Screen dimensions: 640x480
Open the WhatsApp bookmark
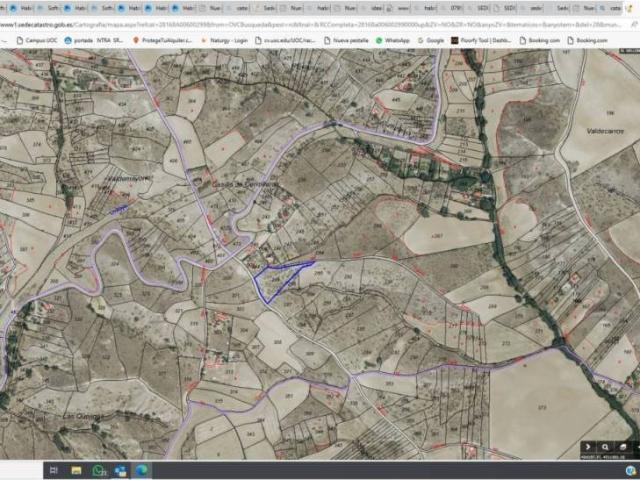coord(392,40)
